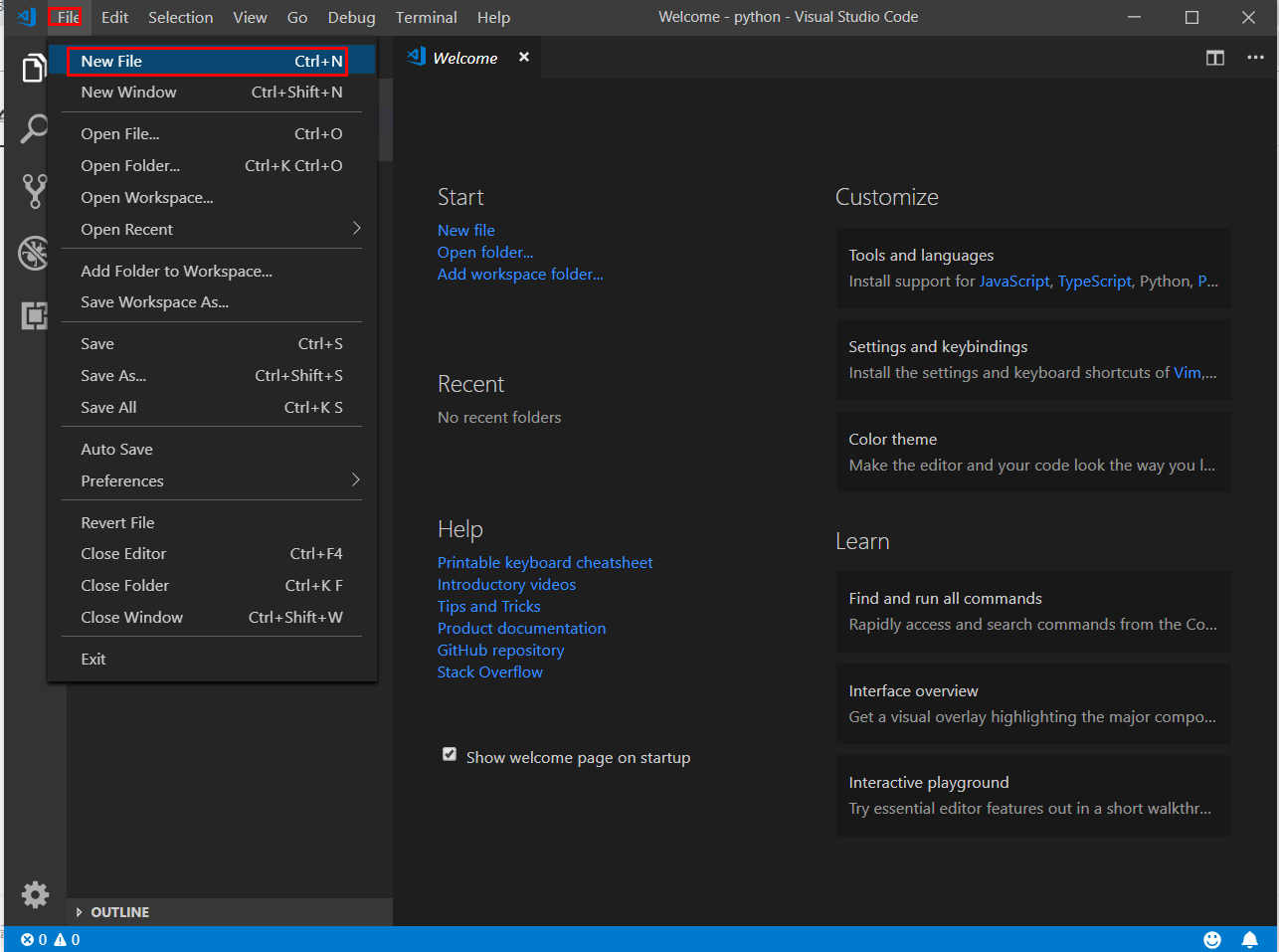The width and height of the screenshot is (1279, 952).
Task: Choose New File from File menu
Action: pos(212,61)
